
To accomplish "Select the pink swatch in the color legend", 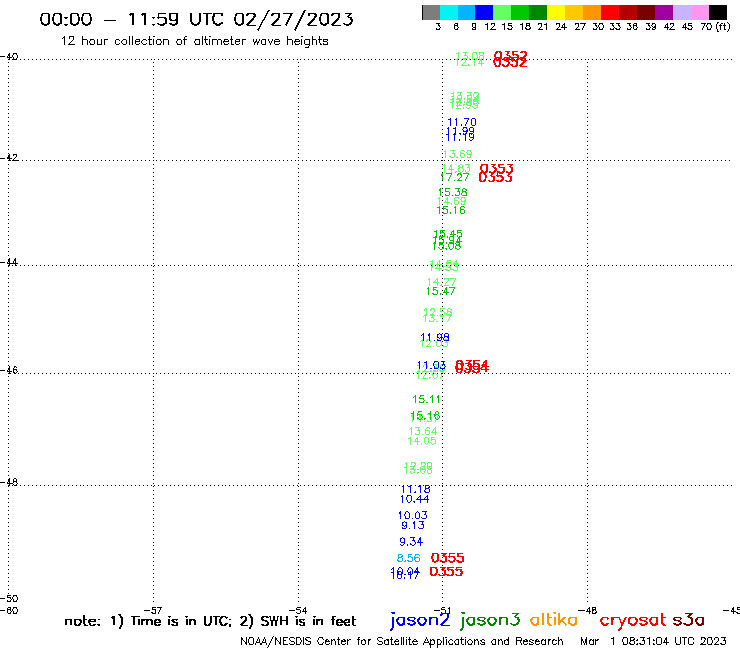I will tap(699, 12).
